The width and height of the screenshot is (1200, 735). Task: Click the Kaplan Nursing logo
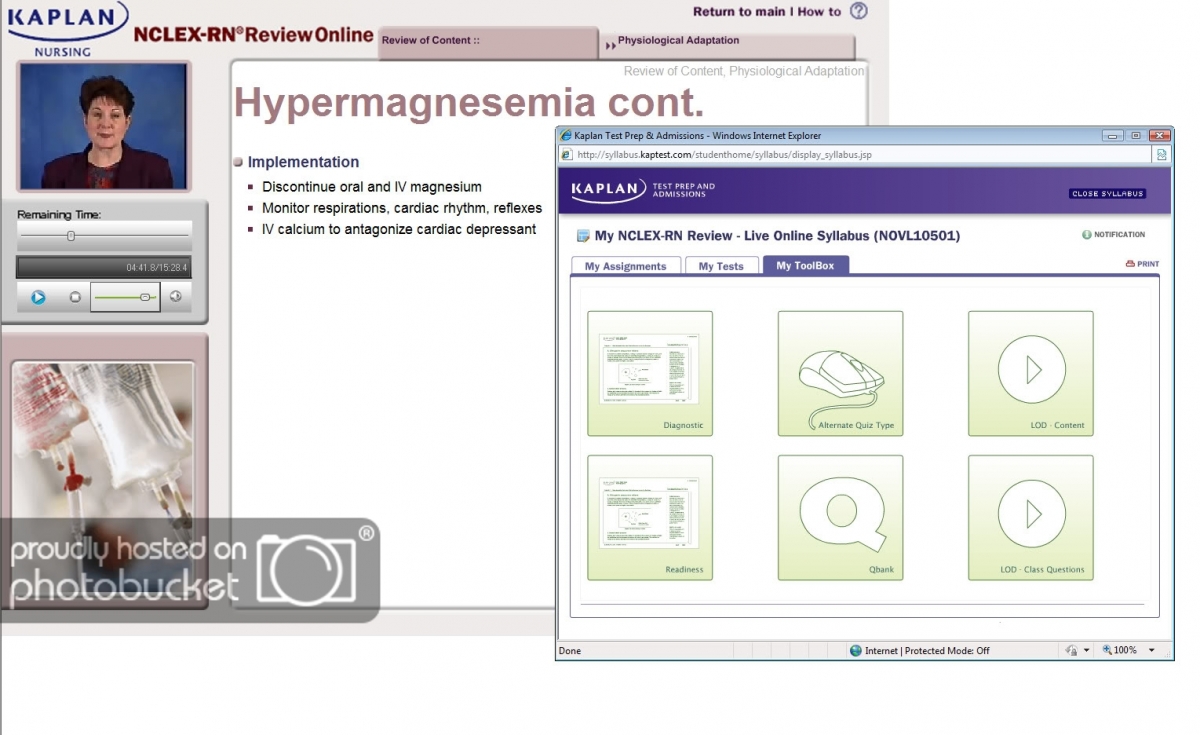(x=67, y=28)
